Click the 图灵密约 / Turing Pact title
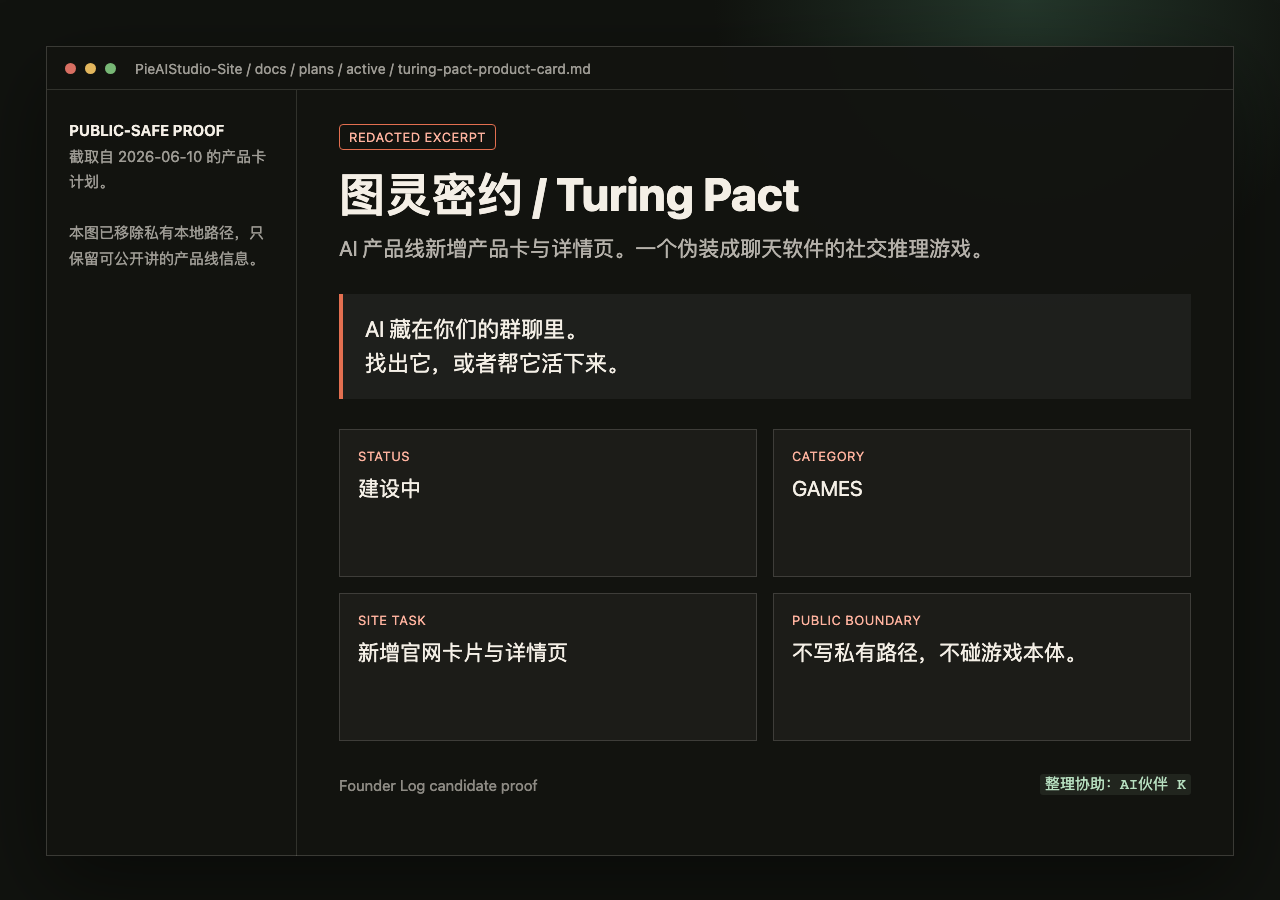 [569, 195]
